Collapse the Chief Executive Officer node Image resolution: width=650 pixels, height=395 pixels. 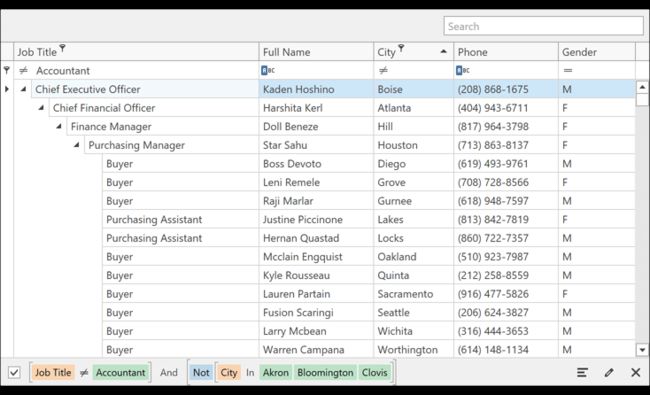point(24,89)
